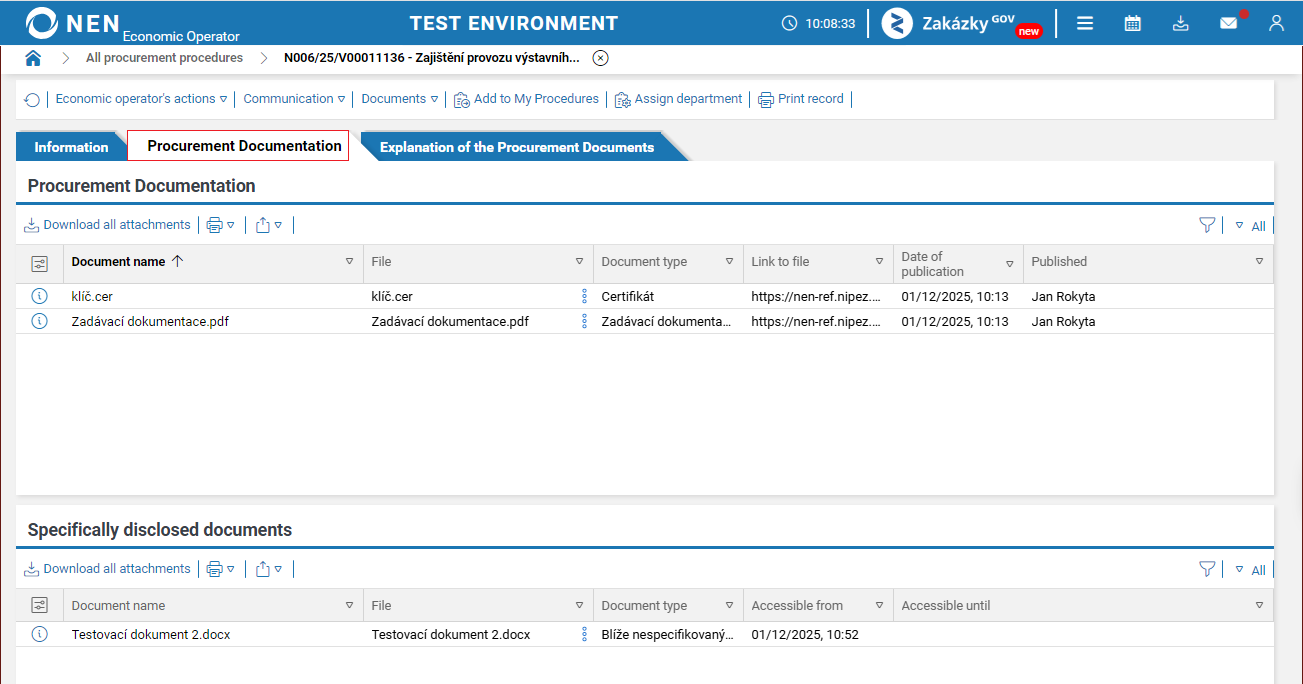Expand Communication menu
The image size is (1303, 684).
click(294, 99)
